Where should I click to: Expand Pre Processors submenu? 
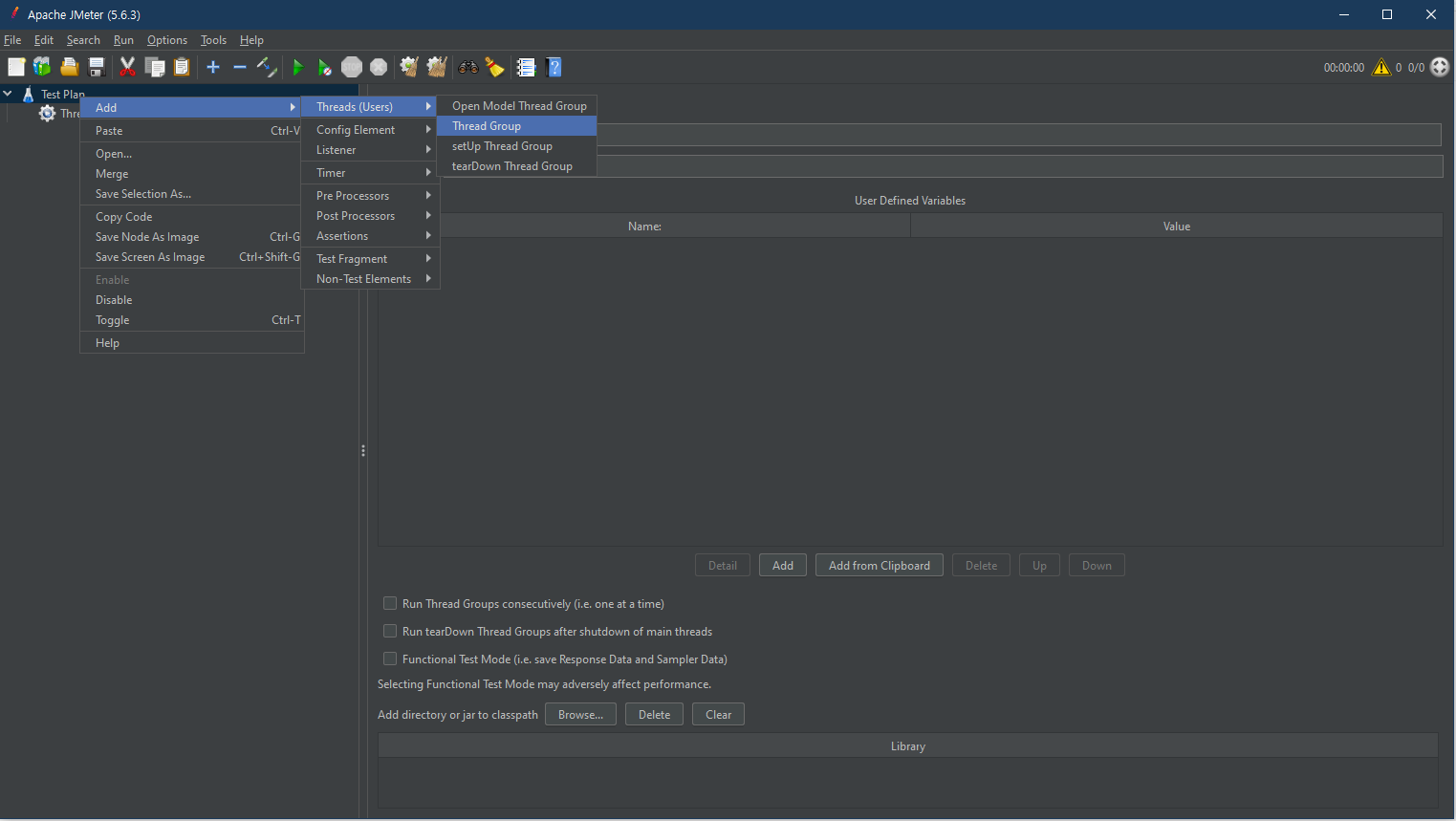pyautogui.click(x=371, y=196)
